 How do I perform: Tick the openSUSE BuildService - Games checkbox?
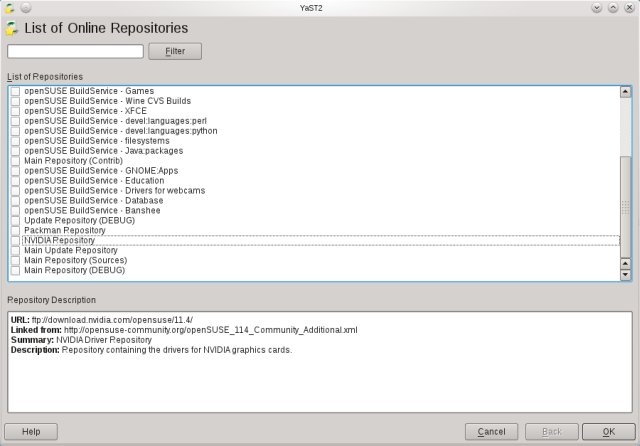click(x=15, y=91)
